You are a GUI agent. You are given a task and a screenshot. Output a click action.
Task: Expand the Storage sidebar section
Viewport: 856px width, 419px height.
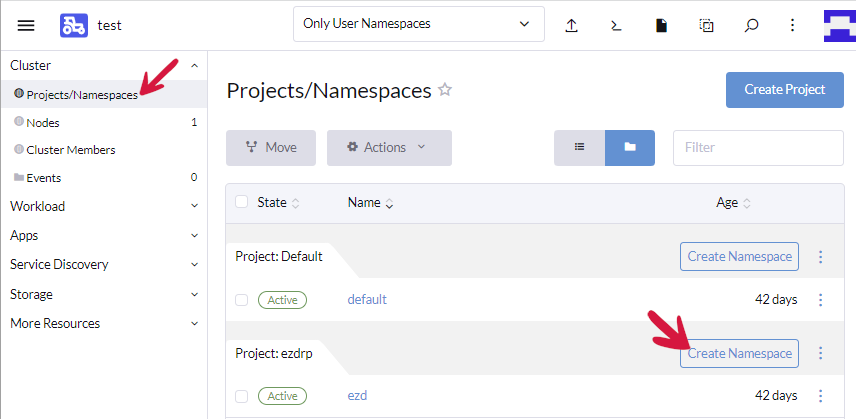click(103, 294)
